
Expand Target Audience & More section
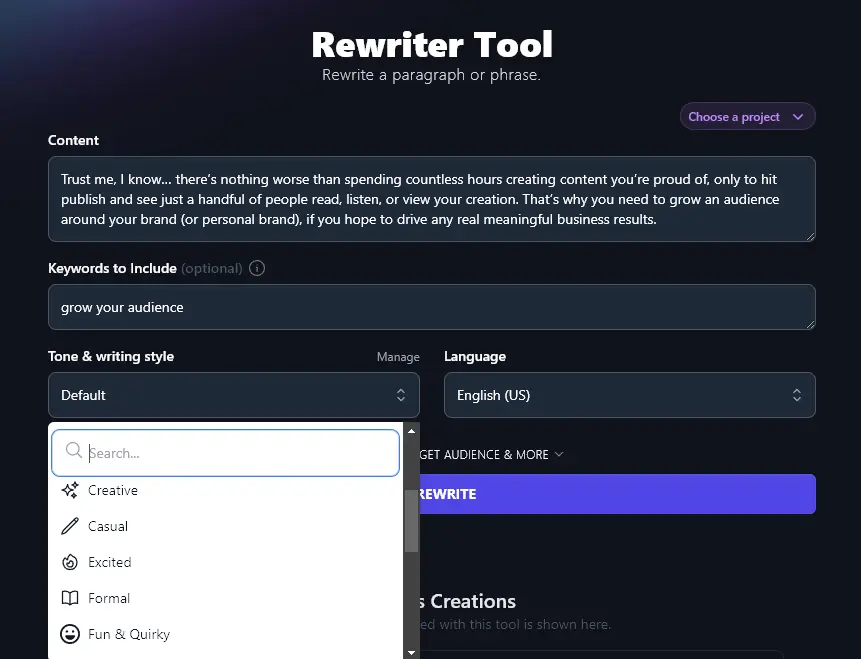click(490, 454)
